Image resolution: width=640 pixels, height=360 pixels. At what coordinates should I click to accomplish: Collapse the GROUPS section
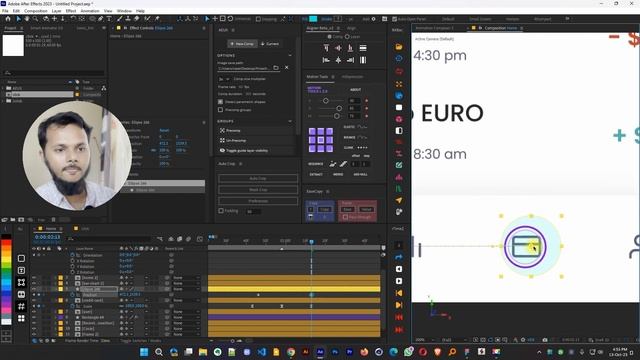290,121
